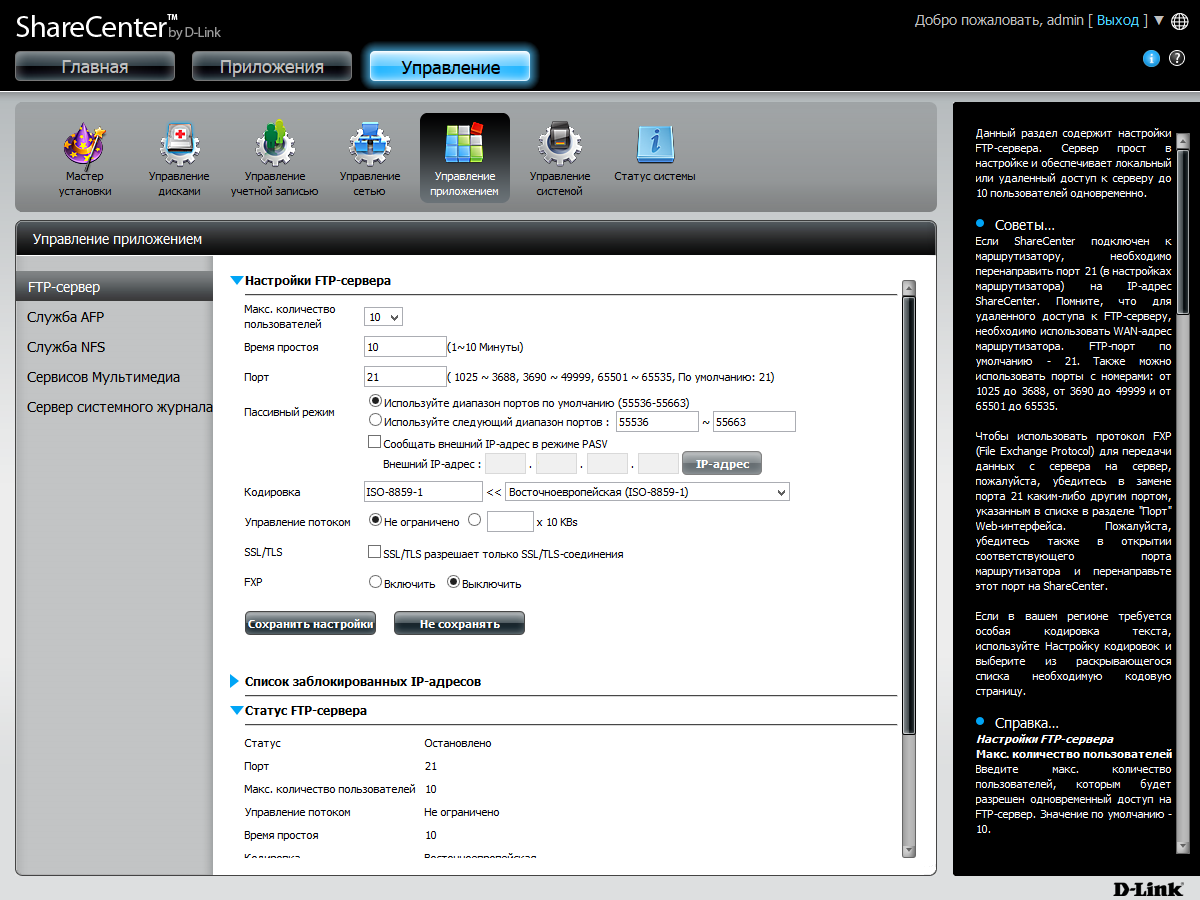This screenshot has width=1200, height=900.
Task: Select FTP-сервер in the sidebar
Action: point(114,287)
